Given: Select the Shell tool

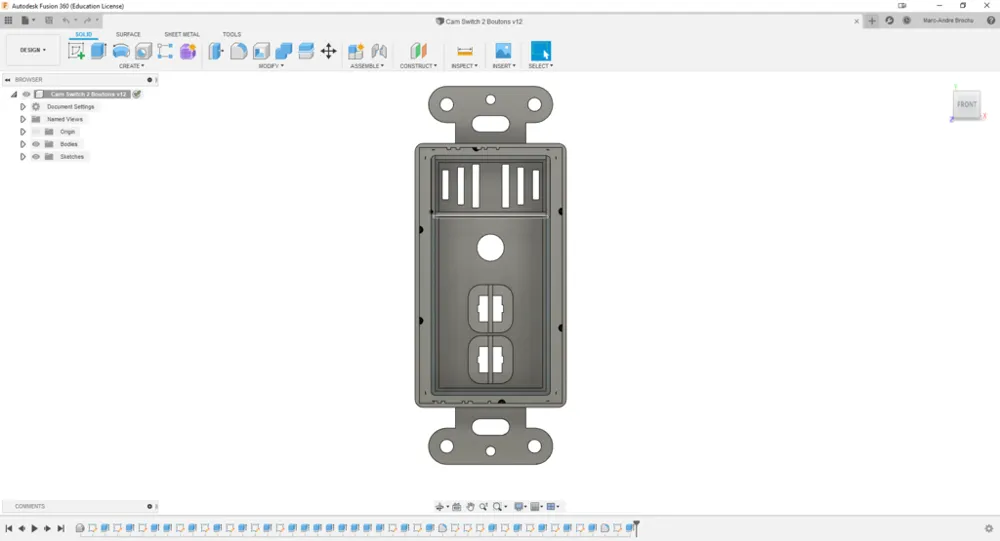Looking at the screenshot, I should [x=261, y=51].
